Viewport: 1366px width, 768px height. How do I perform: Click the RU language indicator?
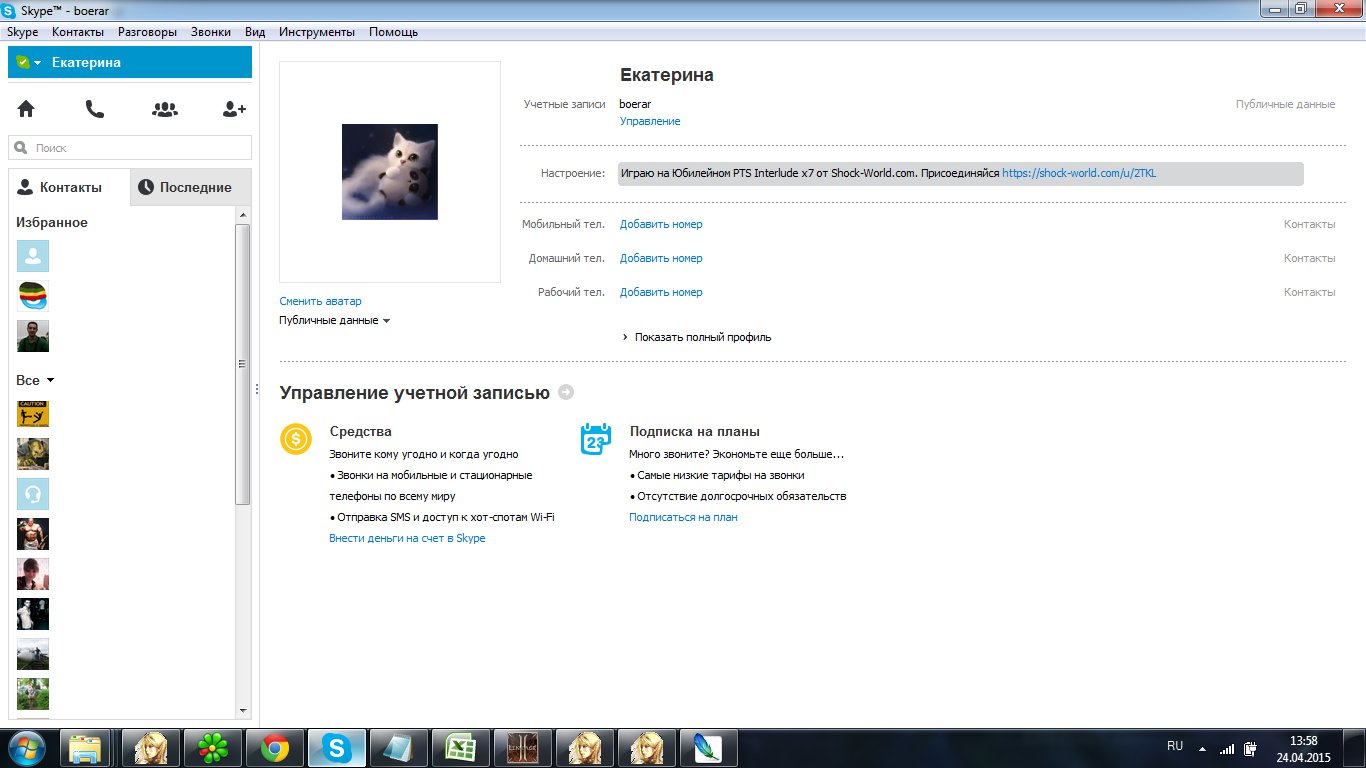[1175, 747]
